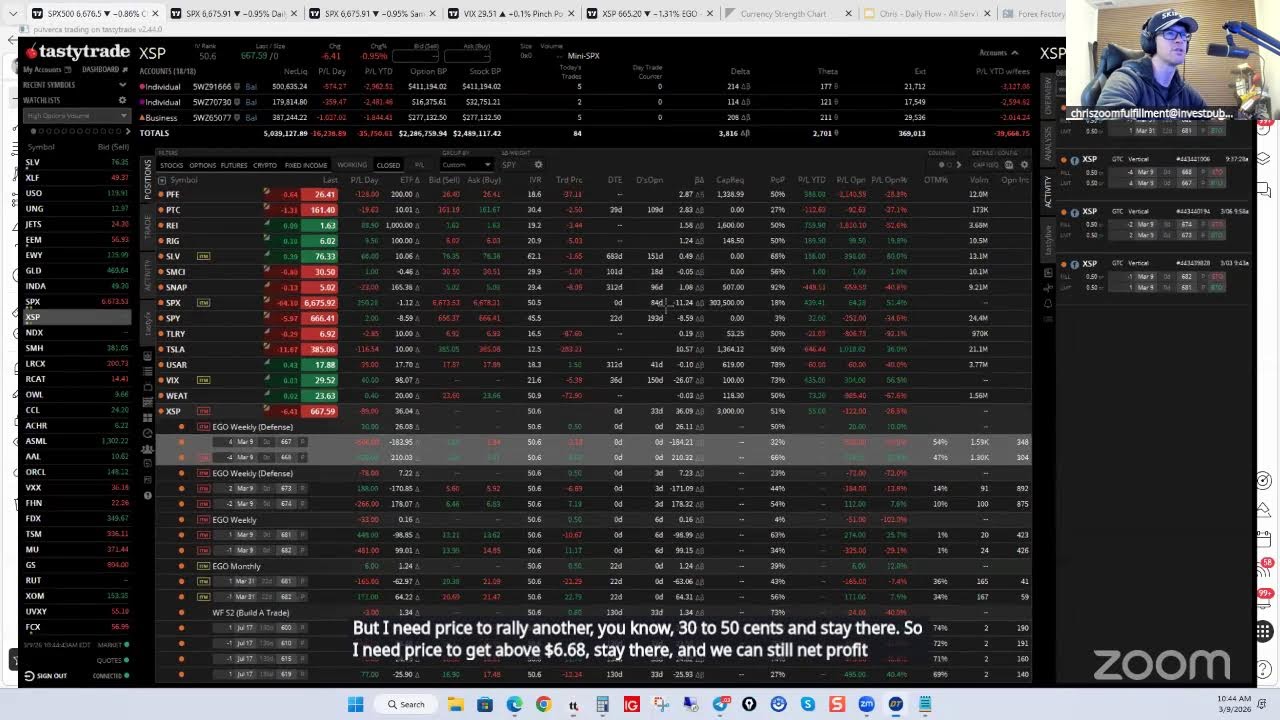The height and width of the screenshot is (720, 1280).
Task: Open the watchlists settings gear
Action: click(x=123, y=100)
